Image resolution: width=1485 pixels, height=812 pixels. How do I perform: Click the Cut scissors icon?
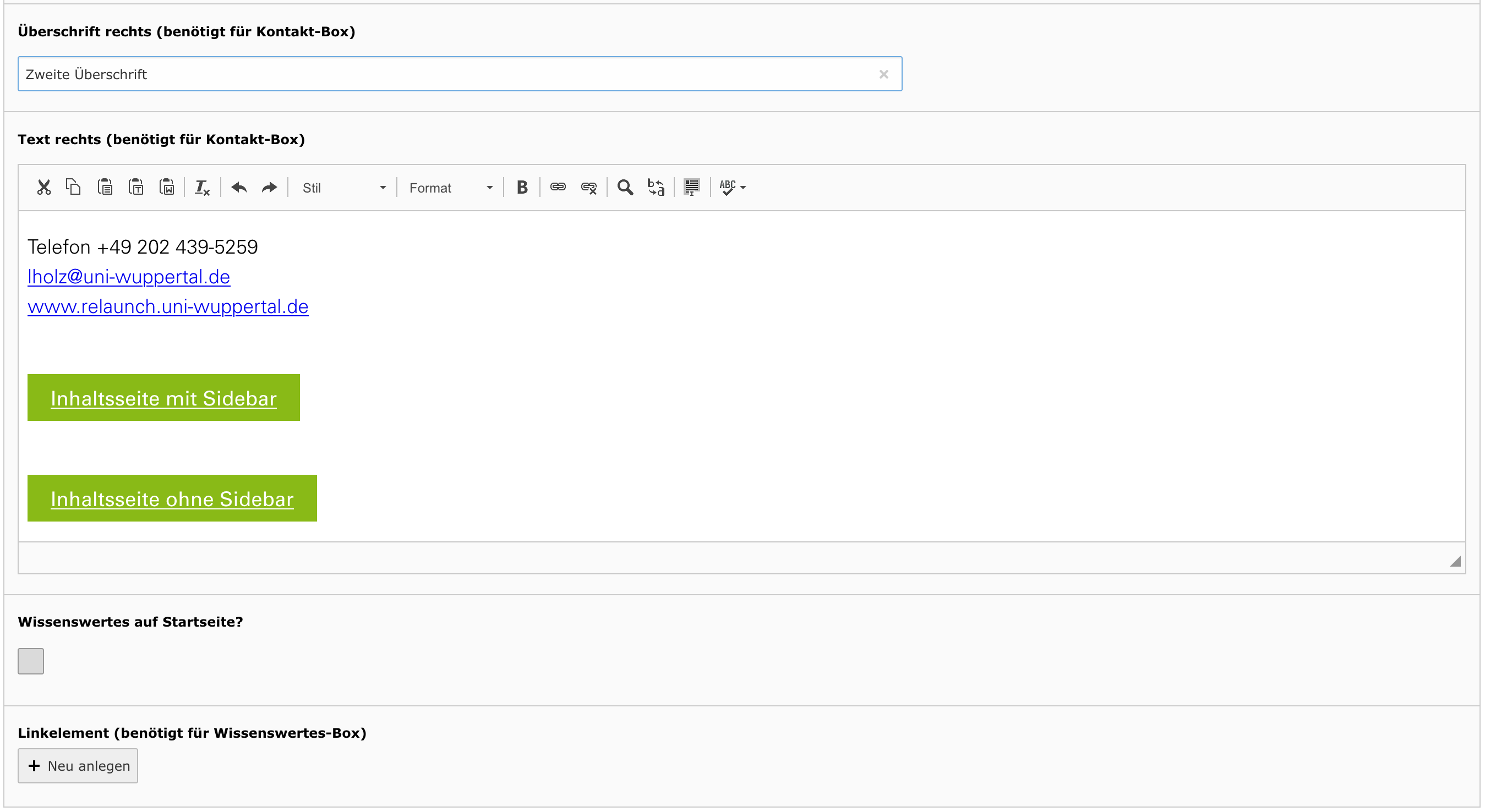click(44, 187)
